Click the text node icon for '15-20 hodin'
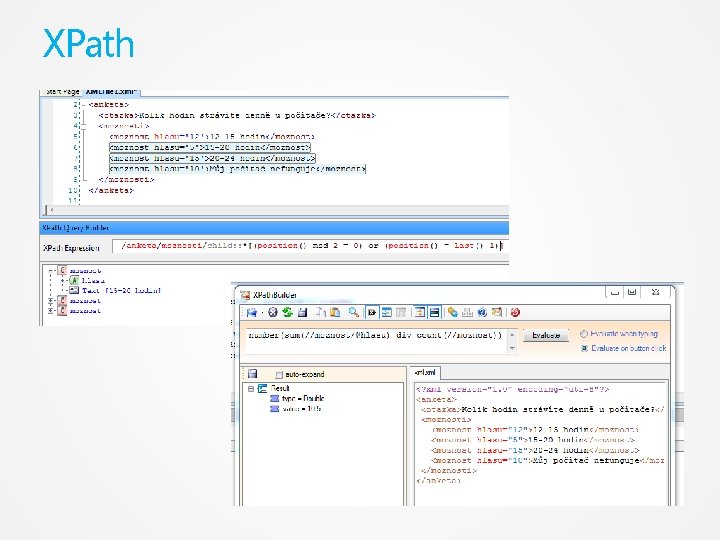Screen dimensions: 720x540 click(74, 291)
